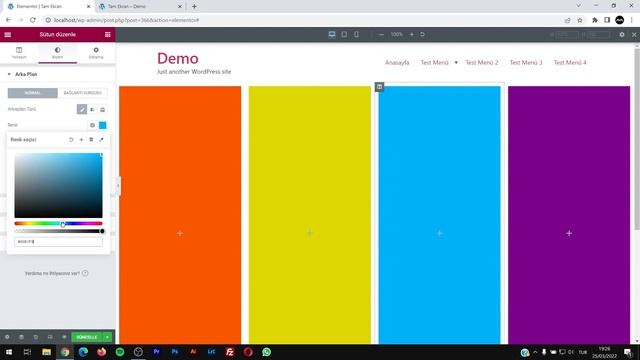Close the responsive bar X
This screenshot has height=360, width=640.
pyautogui.click(x=634, y=35)
